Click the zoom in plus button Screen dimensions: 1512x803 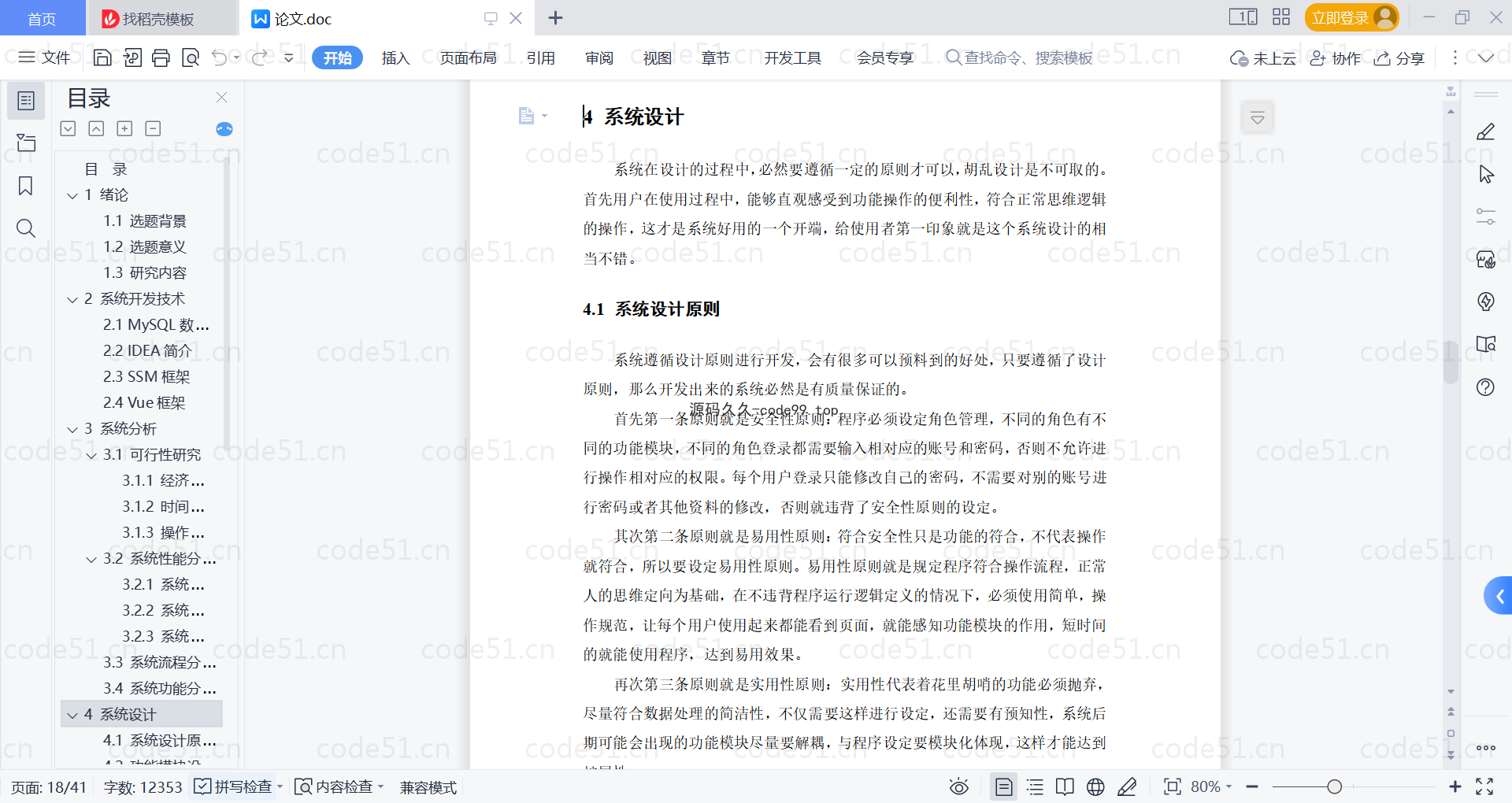(1455, 786)
